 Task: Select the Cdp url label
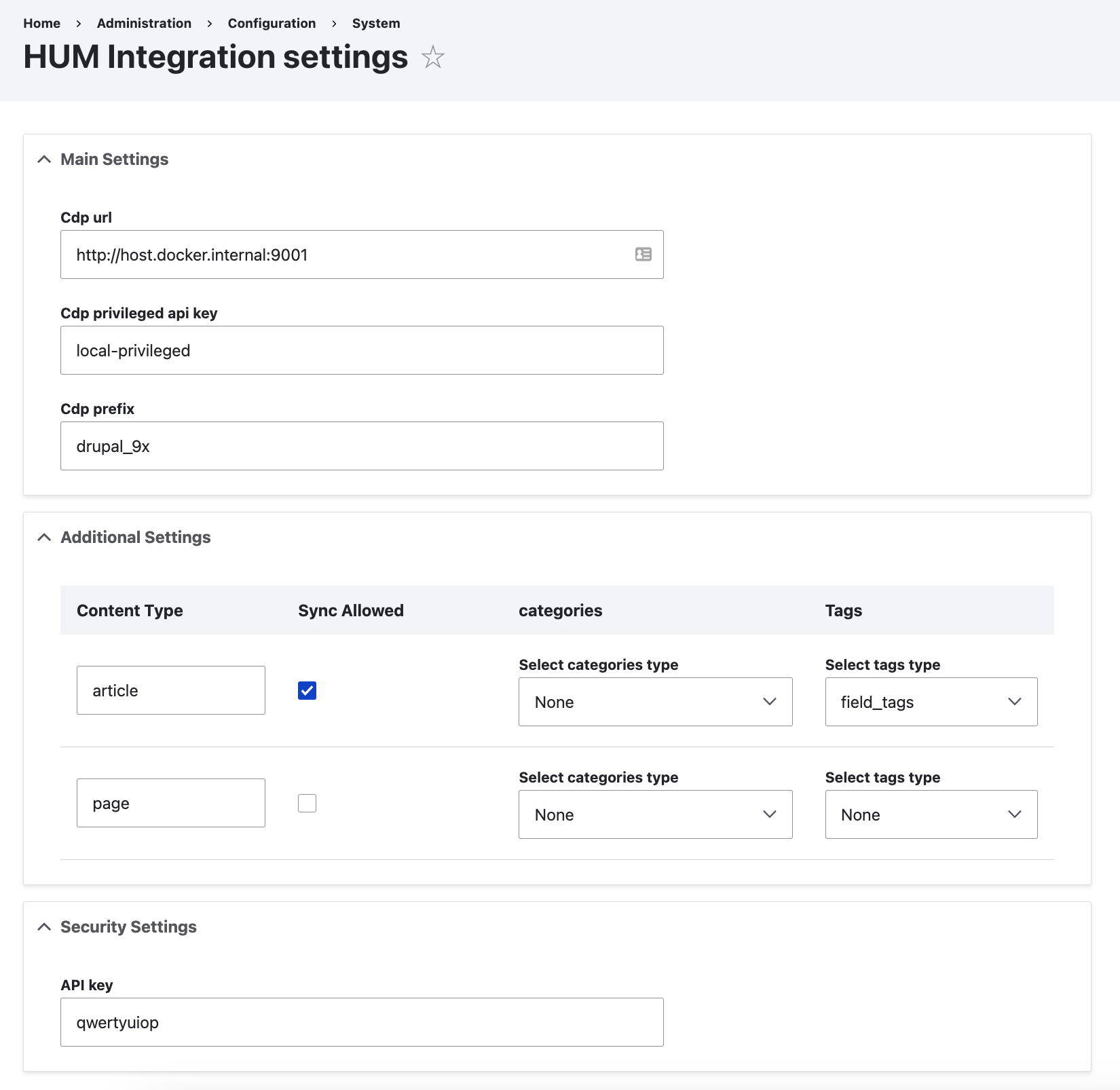click(86, 218)
